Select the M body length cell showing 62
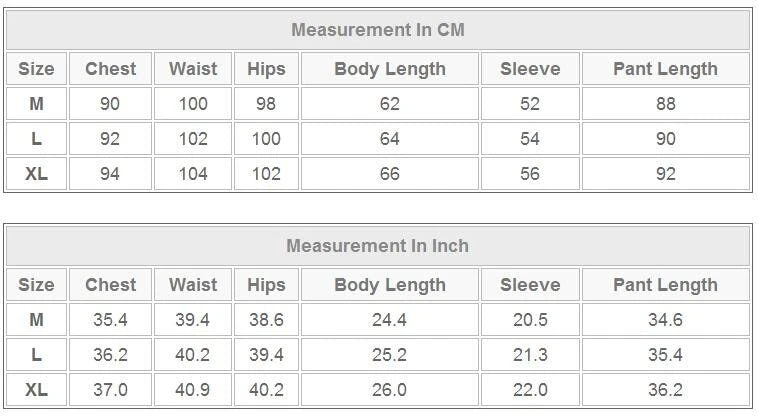The image size is (758, 416). tap(390, 104)
